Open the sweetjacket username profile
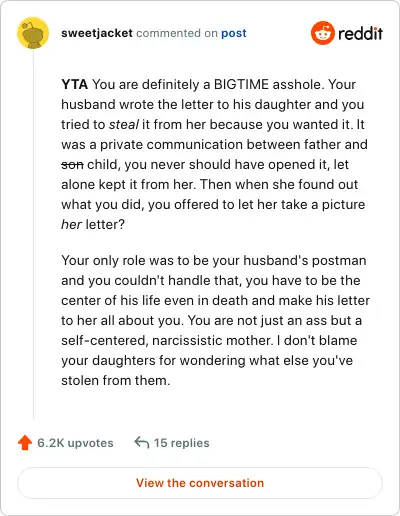The image size is (400, 516). point(97,33)
